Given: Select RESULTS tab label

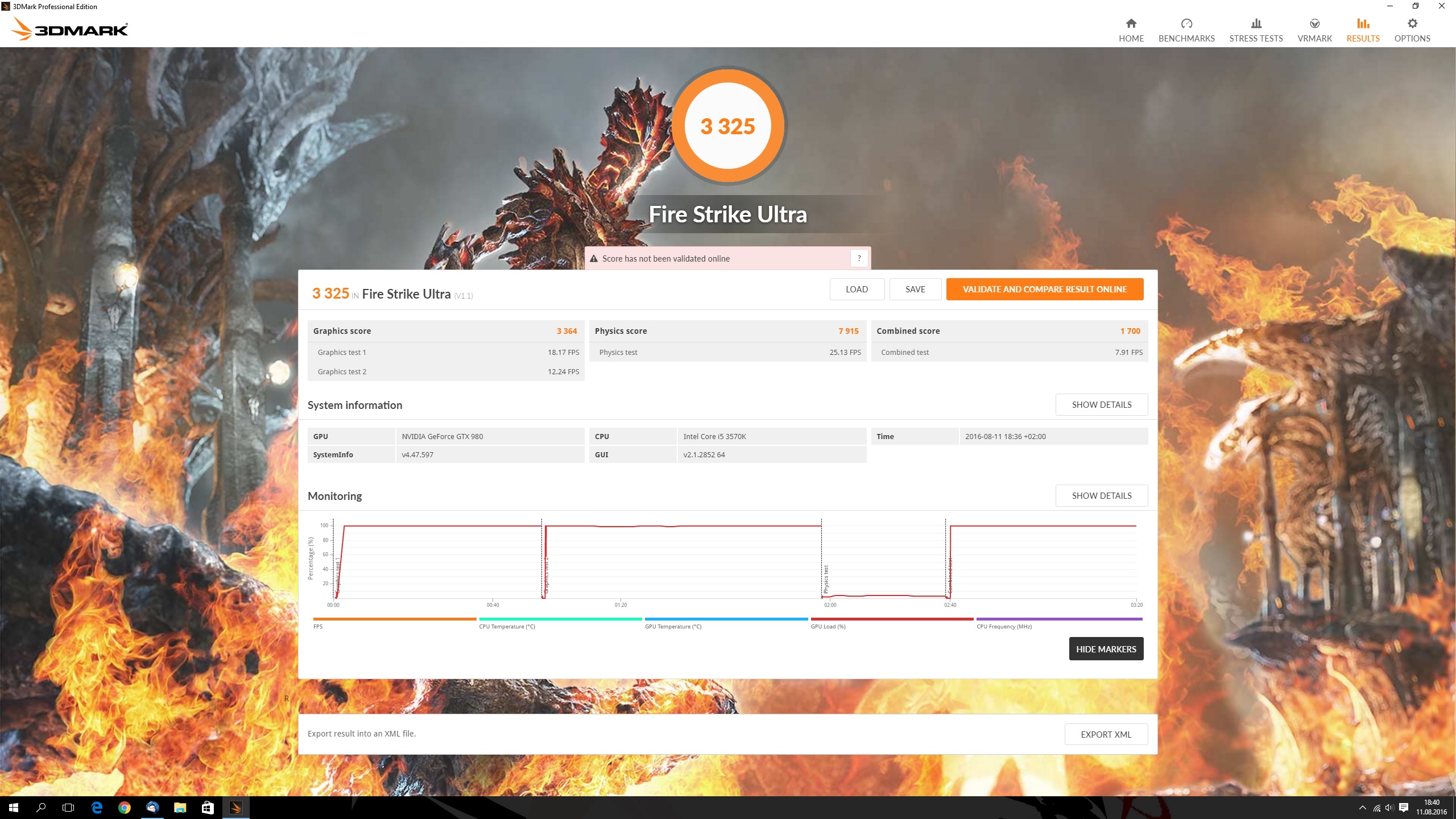Looking at the screenshot, I should click(1363, 39).
